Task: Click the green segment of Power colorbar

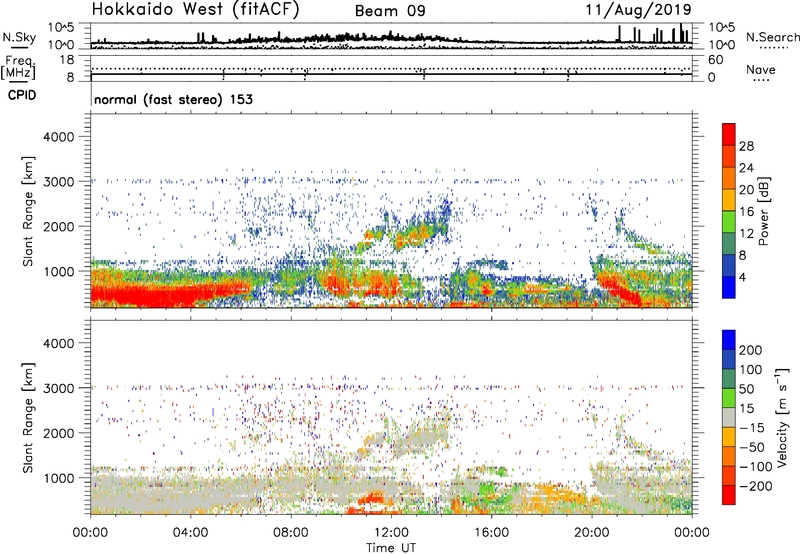Action: pos(729,221)
